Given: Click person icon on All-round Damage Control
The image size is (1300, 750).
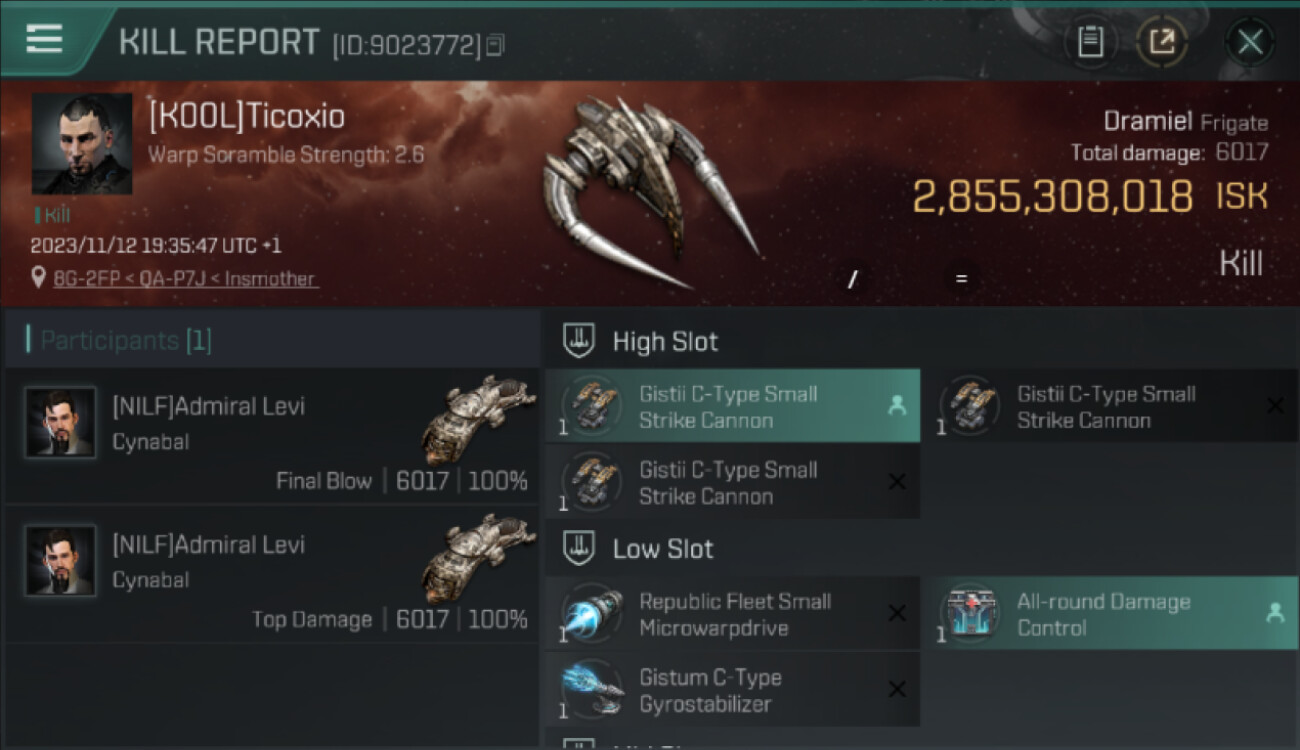Looking at the screenshot, I should [x=1275, y=613].
